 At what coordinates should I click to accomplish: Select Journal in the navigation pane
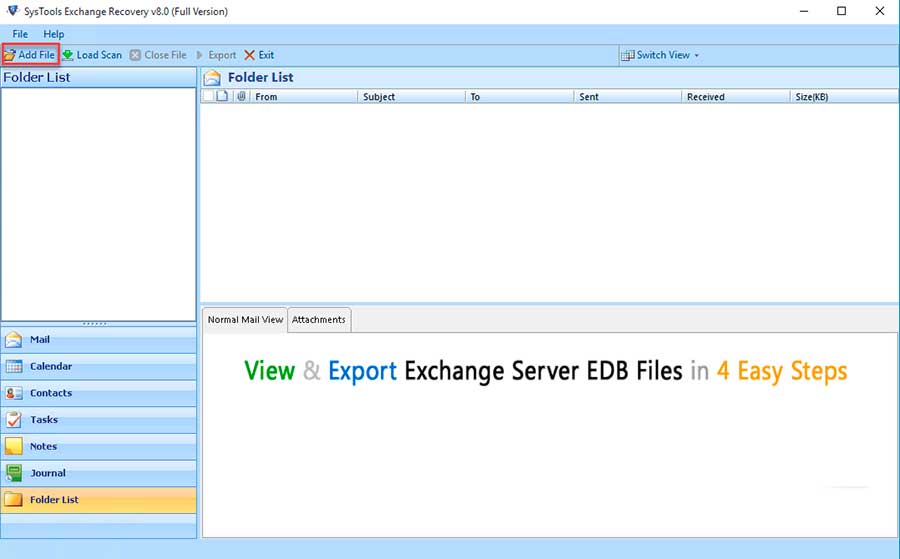[x=99, y=473]
